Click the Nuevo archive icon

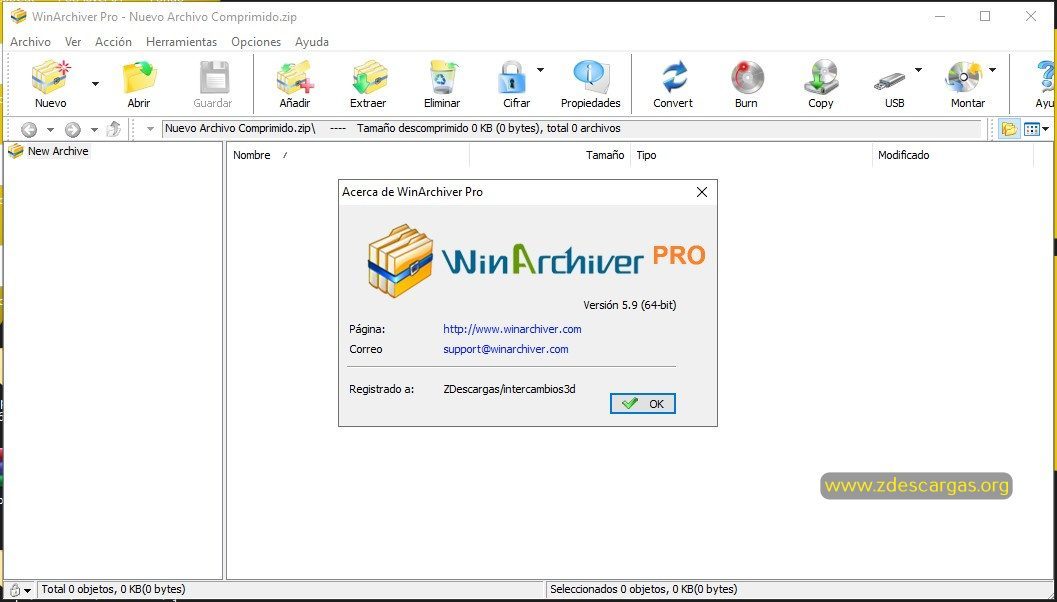[x=51, y=77]
